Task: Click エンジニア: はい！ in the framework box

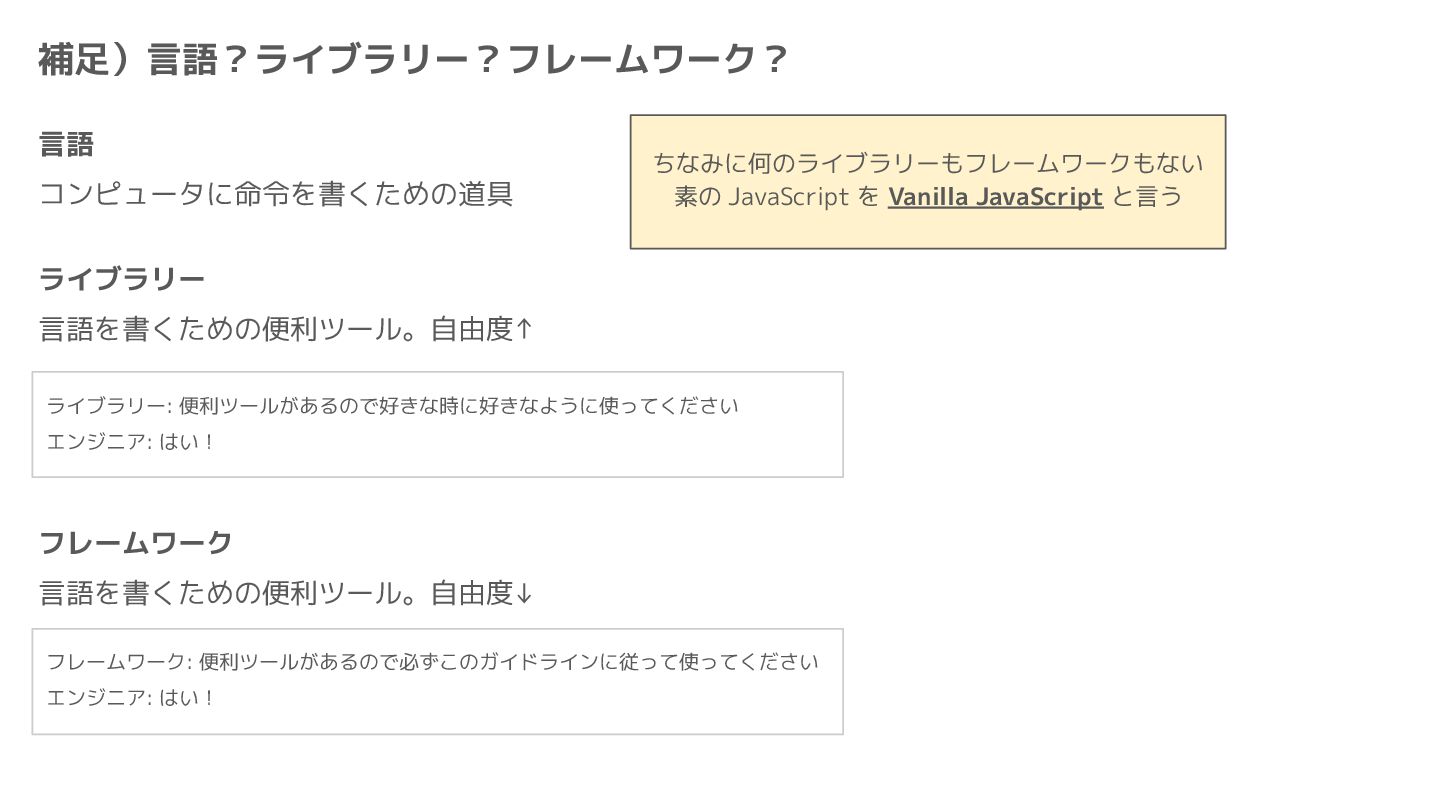Action: [x=131, y=698]
